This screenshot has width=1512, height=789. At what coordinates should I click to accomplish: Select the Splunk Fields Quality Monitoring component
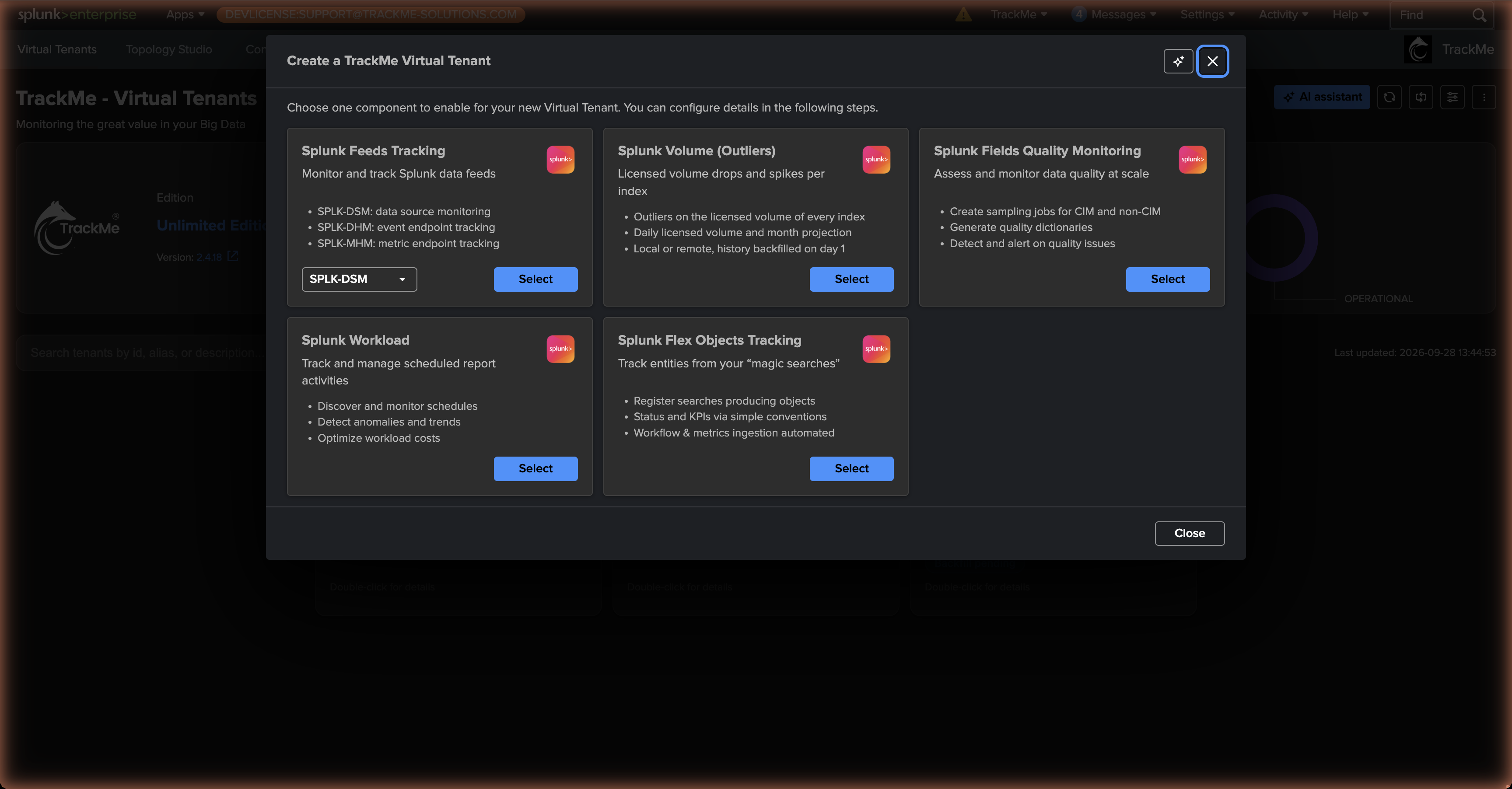click(1167, 279)
